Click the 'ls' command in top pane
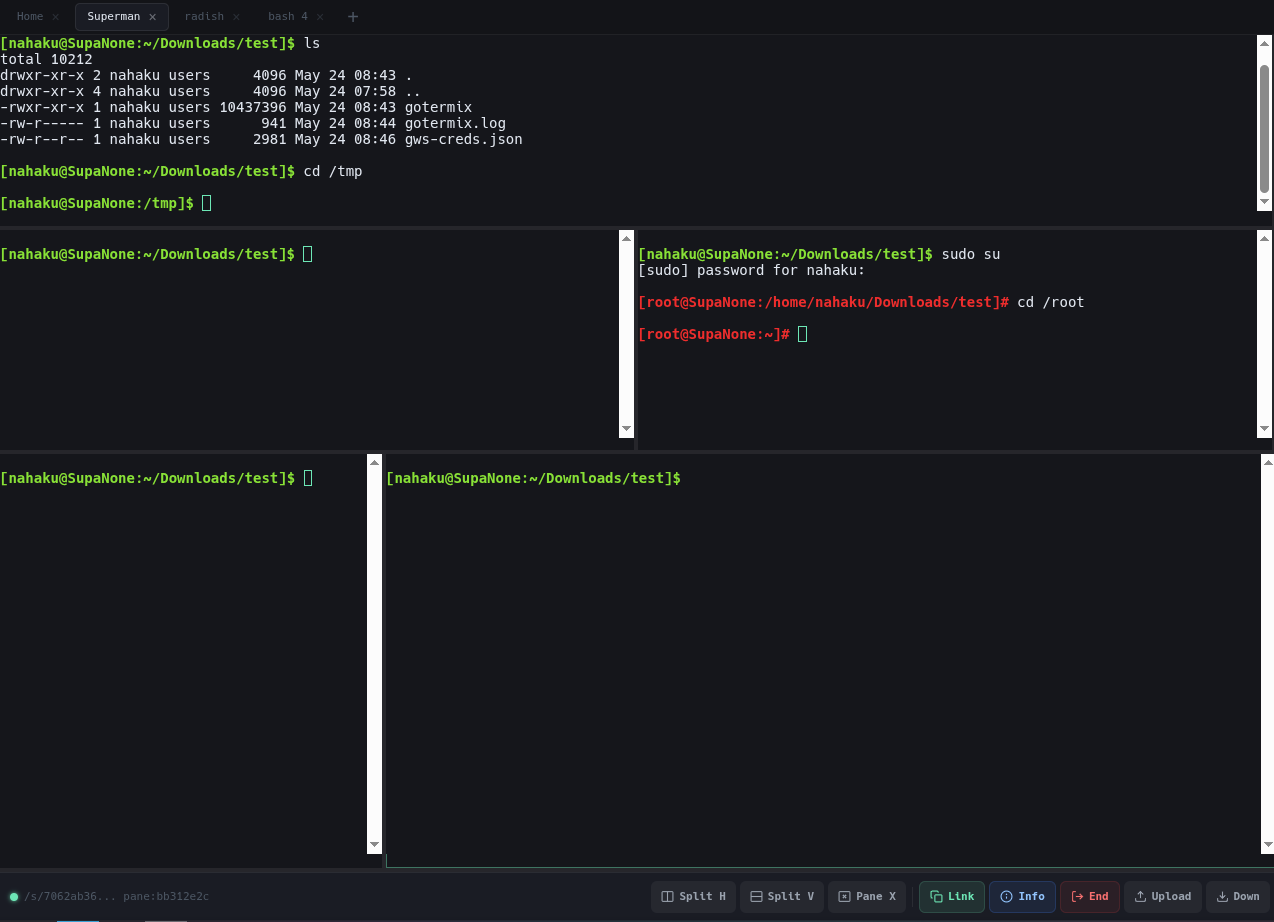1274x922 pixels. click(x=312, y=43)
